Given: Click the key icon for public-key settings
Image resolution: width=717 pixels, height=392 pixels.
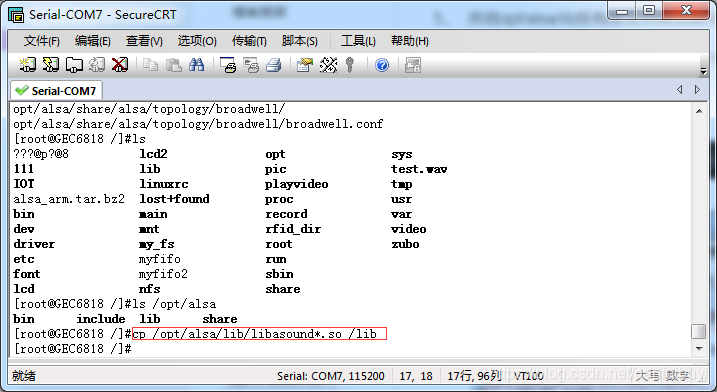Looking at the screenshot, I should coord(350,65).
